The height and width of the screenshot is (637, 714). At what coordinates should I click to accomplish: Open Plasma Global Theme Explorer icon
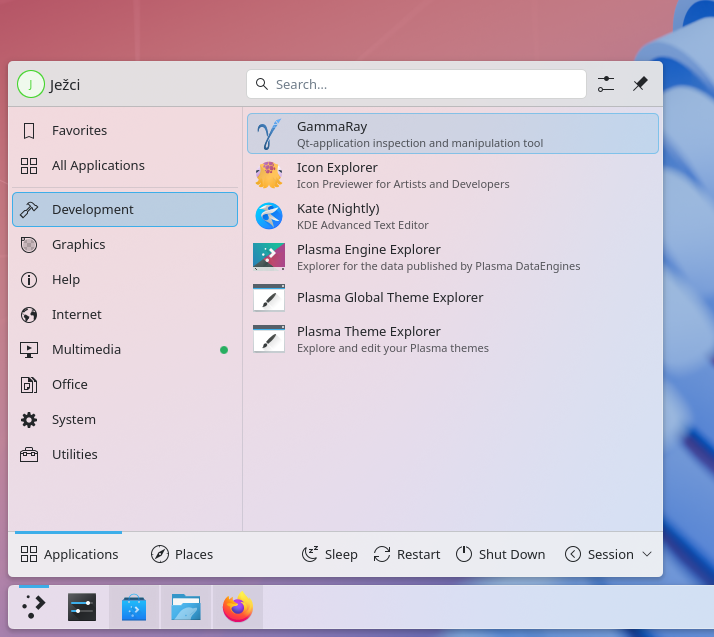(269, 298)
